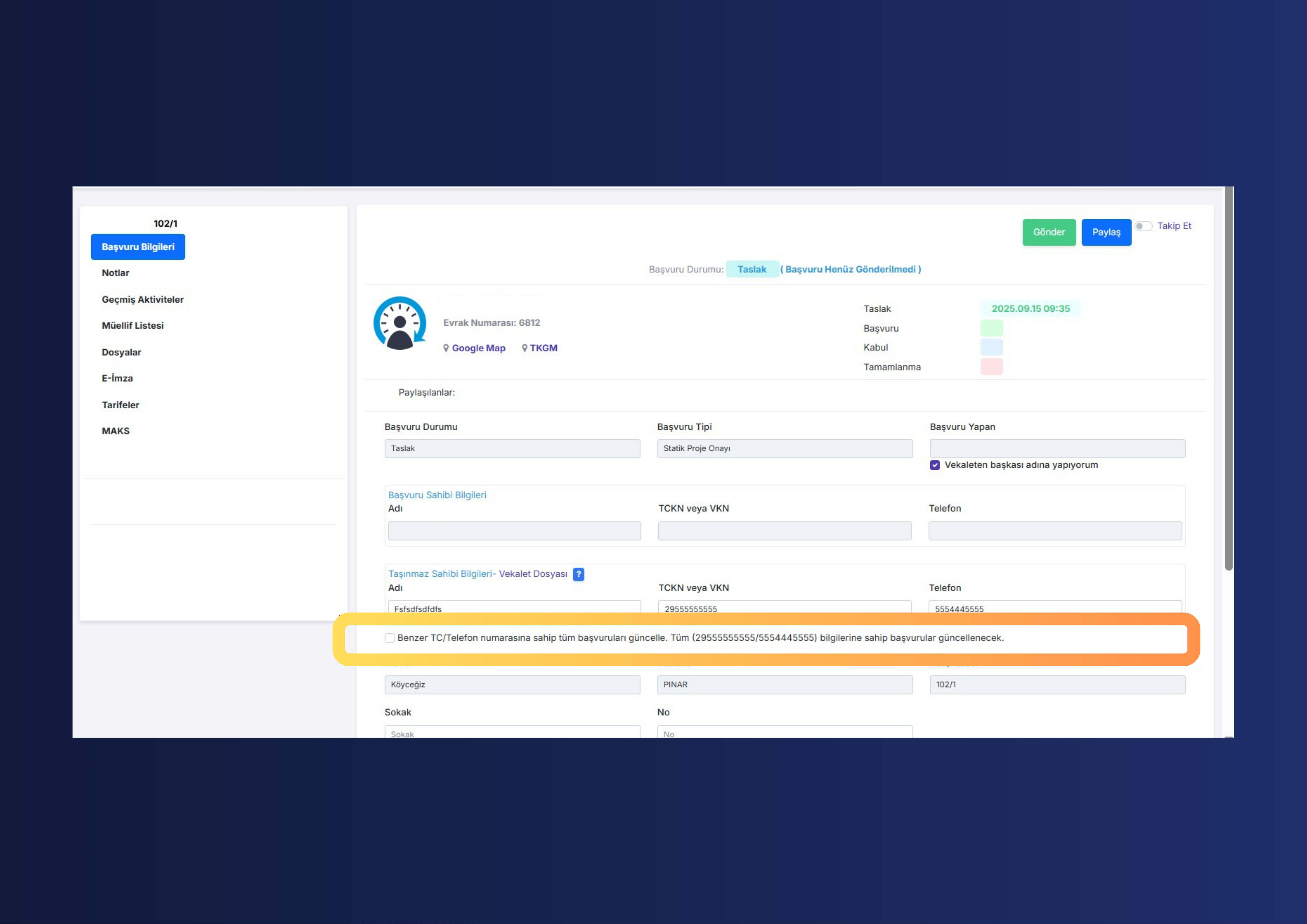Click the field showing Köyceğiz

(512, 685)
